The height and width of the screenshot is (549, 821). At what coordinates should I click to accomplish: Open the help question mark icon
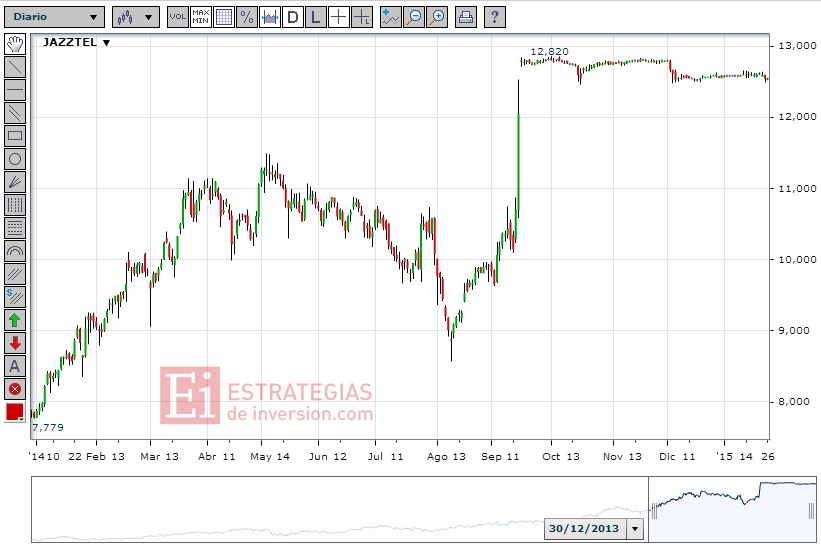tap(494, 17)
